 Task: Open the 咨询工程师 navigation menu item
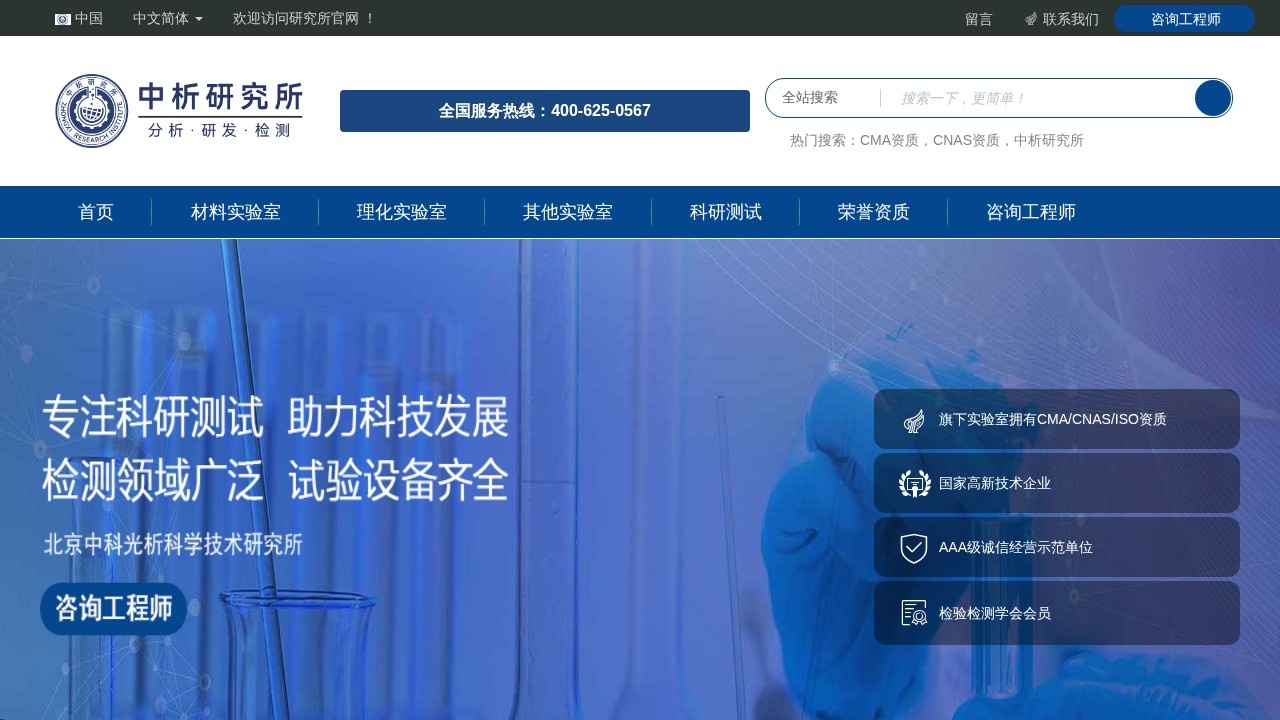click(1031, 212)
